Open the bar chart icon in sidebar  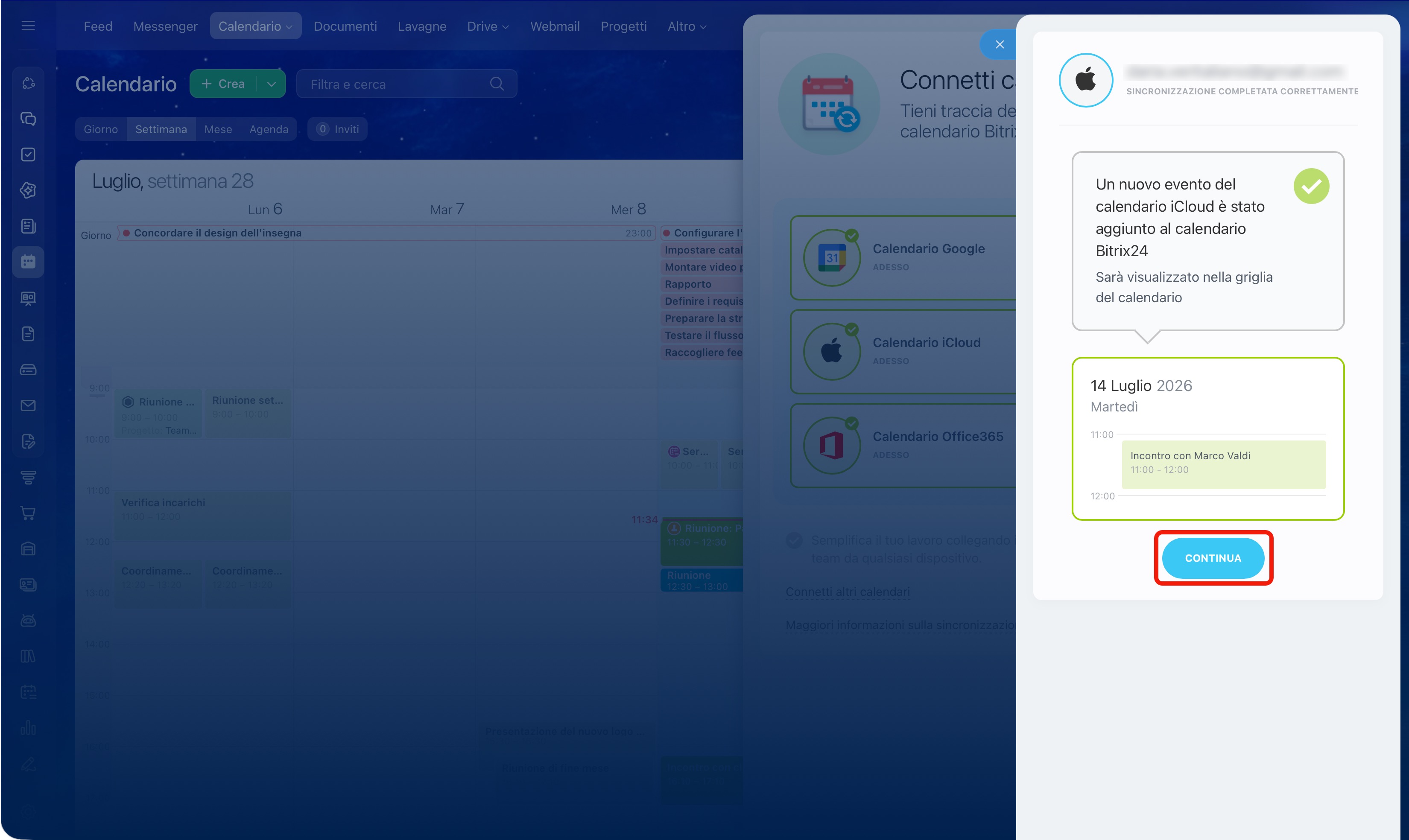[x=28, y=728]
